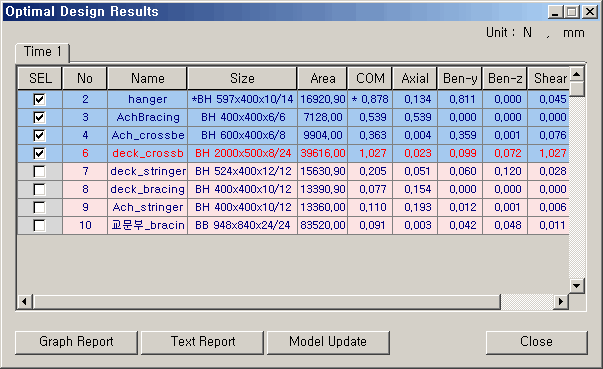Screen dimensions: 603x369
Task: Click area value '39616,00'
Action: pos(323,154)
